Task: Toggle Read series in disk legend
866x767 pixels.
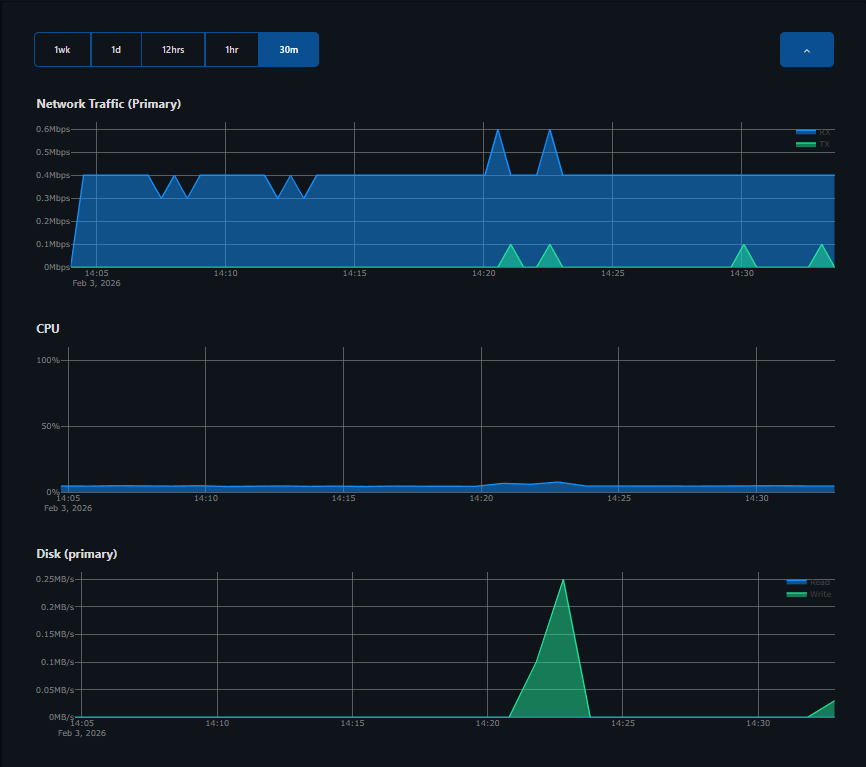Action: (809, 582)
